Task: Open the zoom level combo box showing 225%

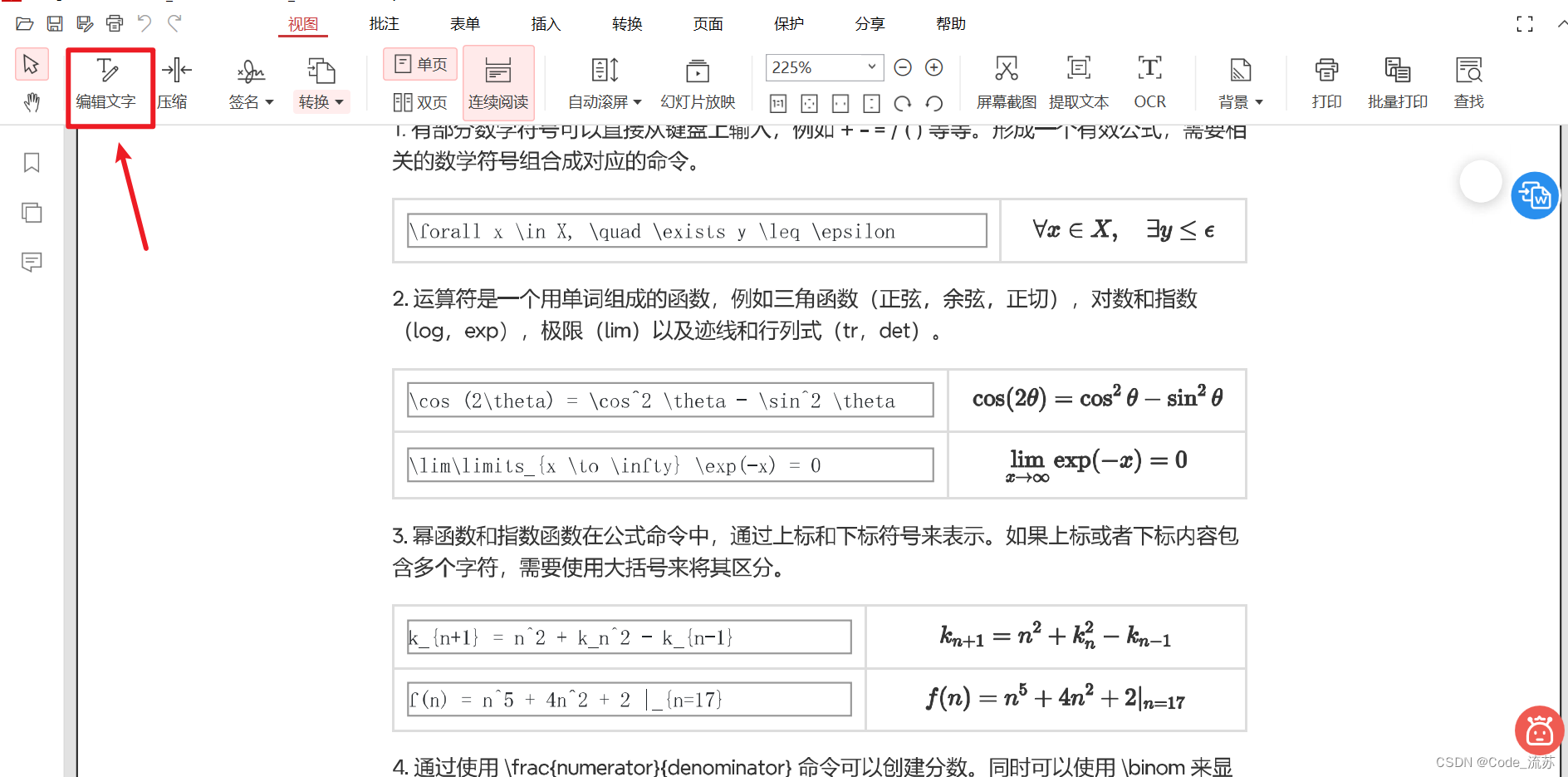Action: pos(824,67)
